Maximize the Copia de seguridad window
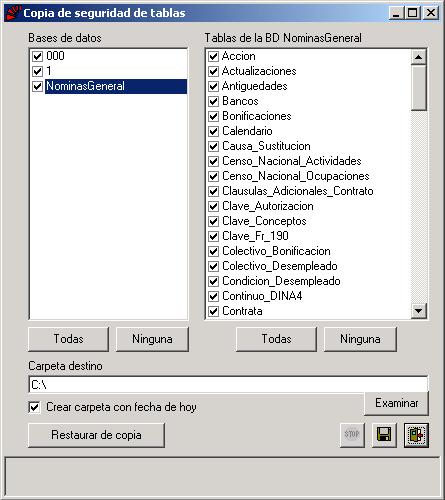 [x=412, y=13]
